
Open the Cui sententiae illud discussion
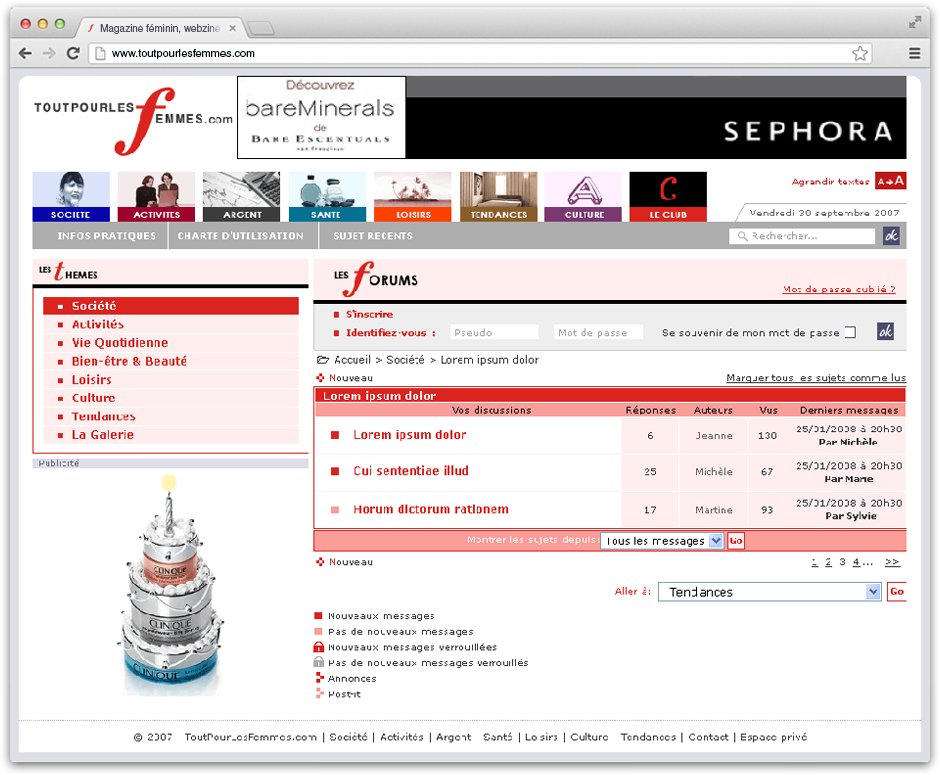(x=410, y=471)
